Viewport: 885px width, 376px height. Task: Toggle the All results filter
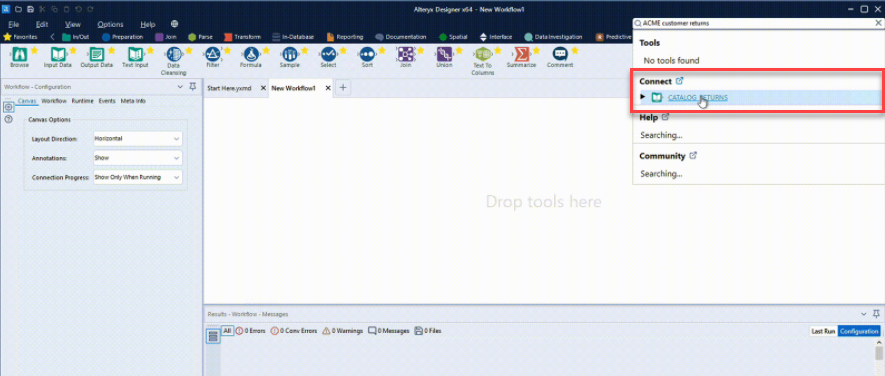pyautogui.click(x=227, y=331)
